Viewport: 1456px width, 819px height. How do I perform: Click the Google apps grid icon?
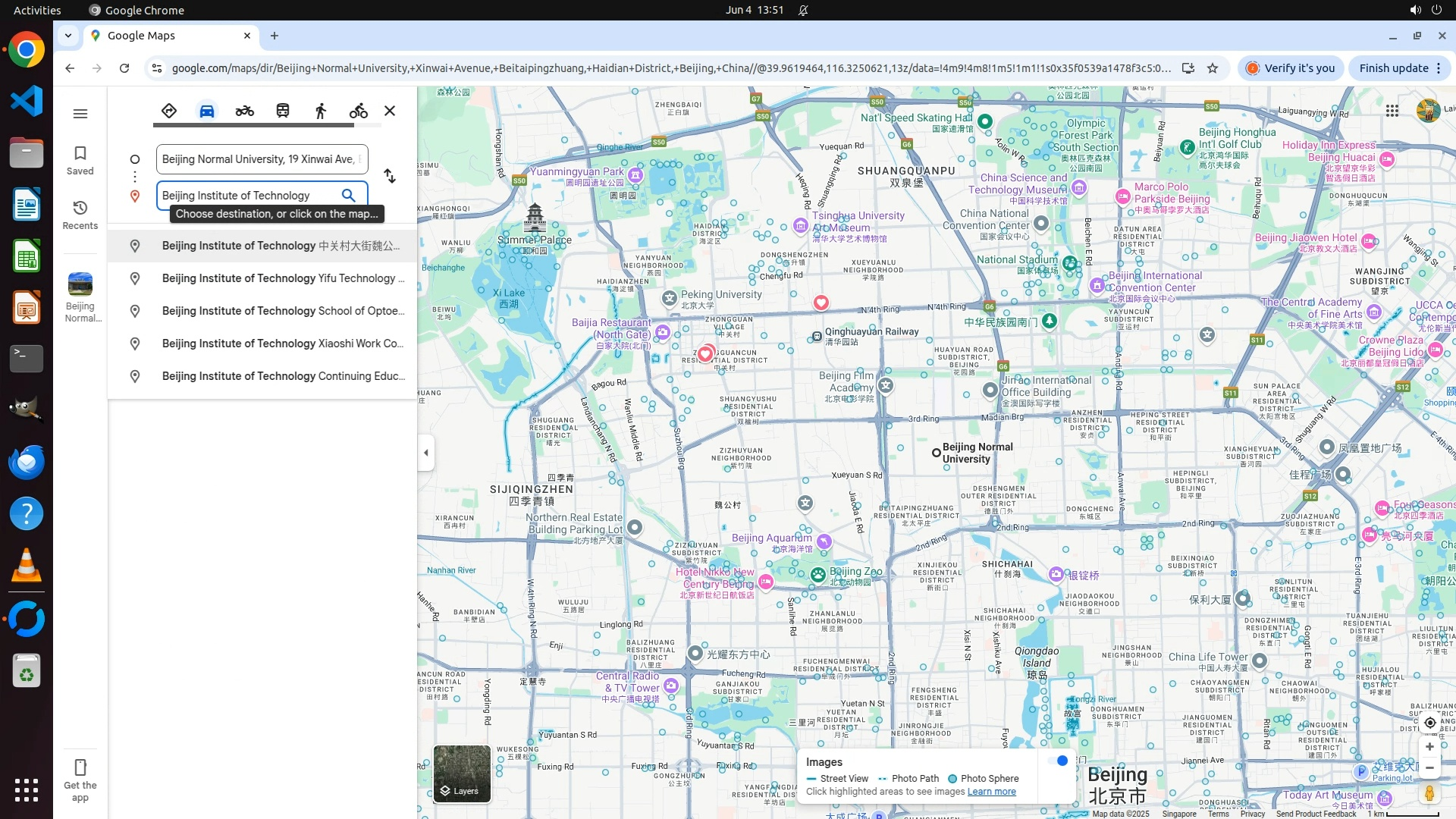1392,111
